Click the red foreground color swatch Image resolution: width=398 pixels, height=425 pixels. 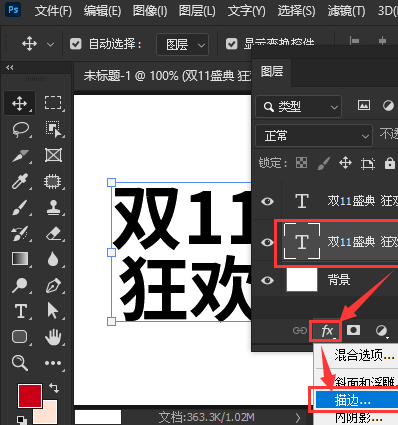(x=30, y=396)
